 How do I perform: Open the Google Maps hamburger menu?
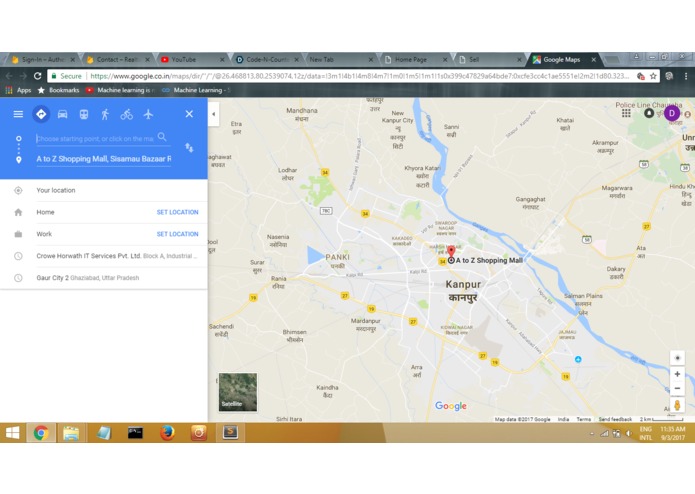(x=18, y=114)
